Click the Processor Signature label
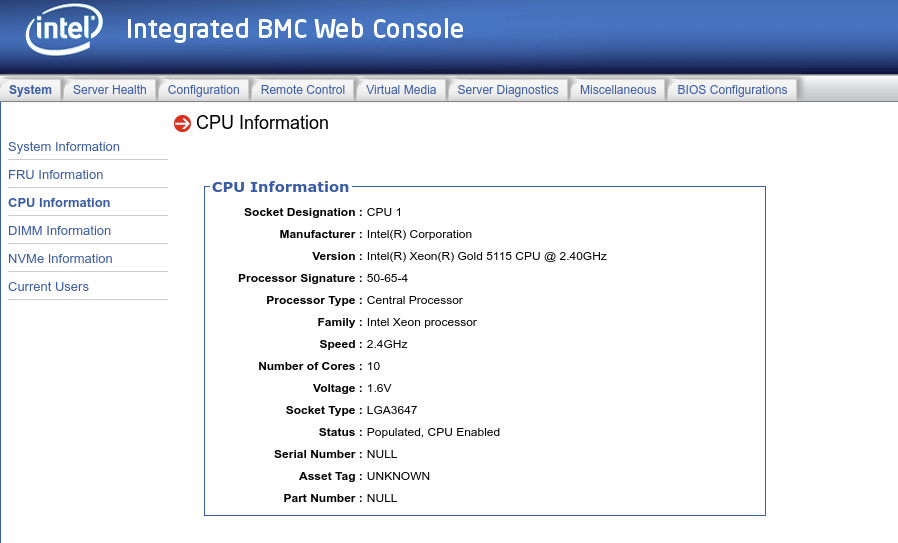Image resolution: width=898 pixels, height=543 pixels. click(297, 278)
